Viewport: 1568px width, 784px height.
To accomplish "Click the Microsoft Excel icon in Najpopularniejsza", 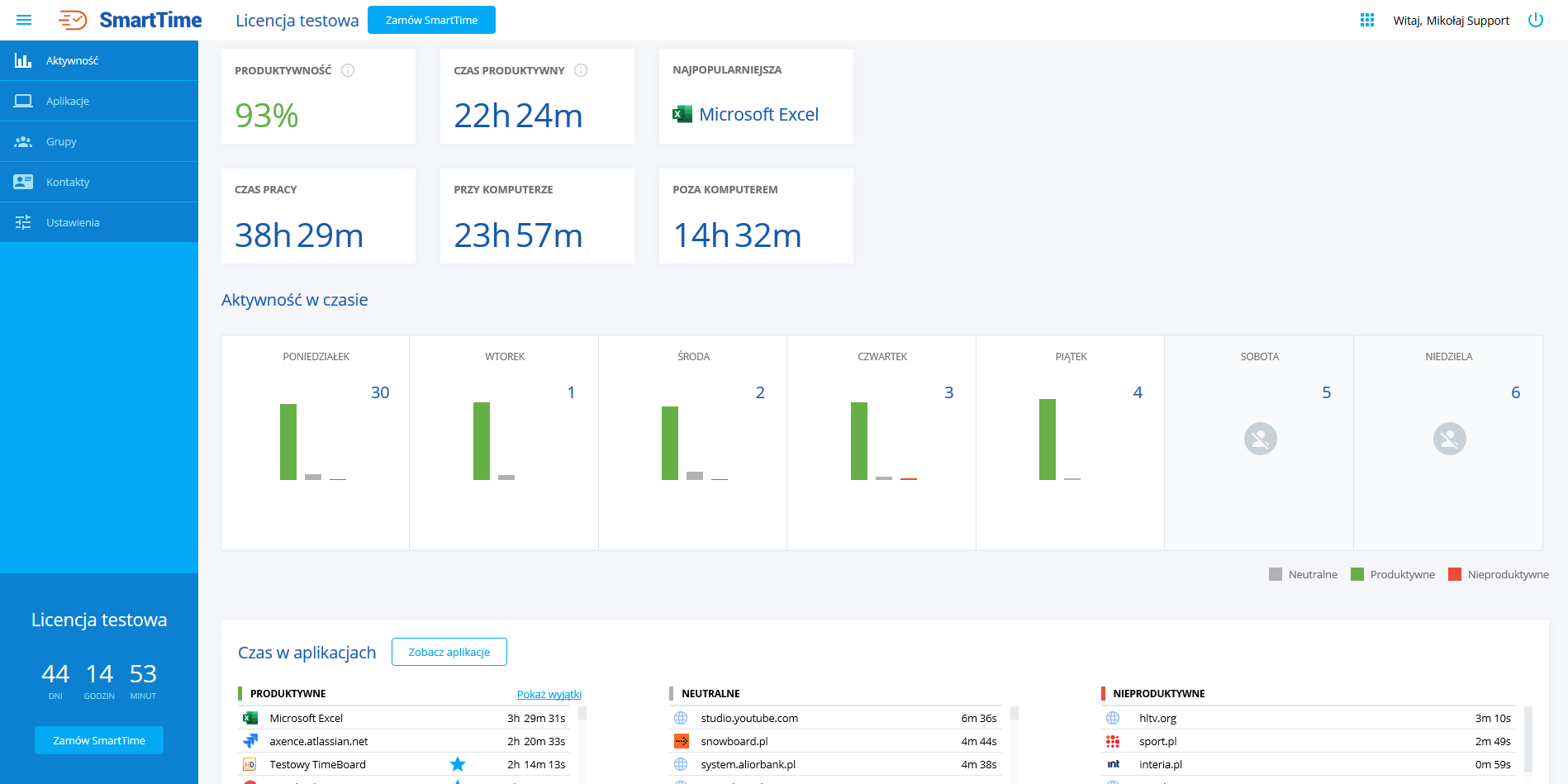I will [682, 114].
